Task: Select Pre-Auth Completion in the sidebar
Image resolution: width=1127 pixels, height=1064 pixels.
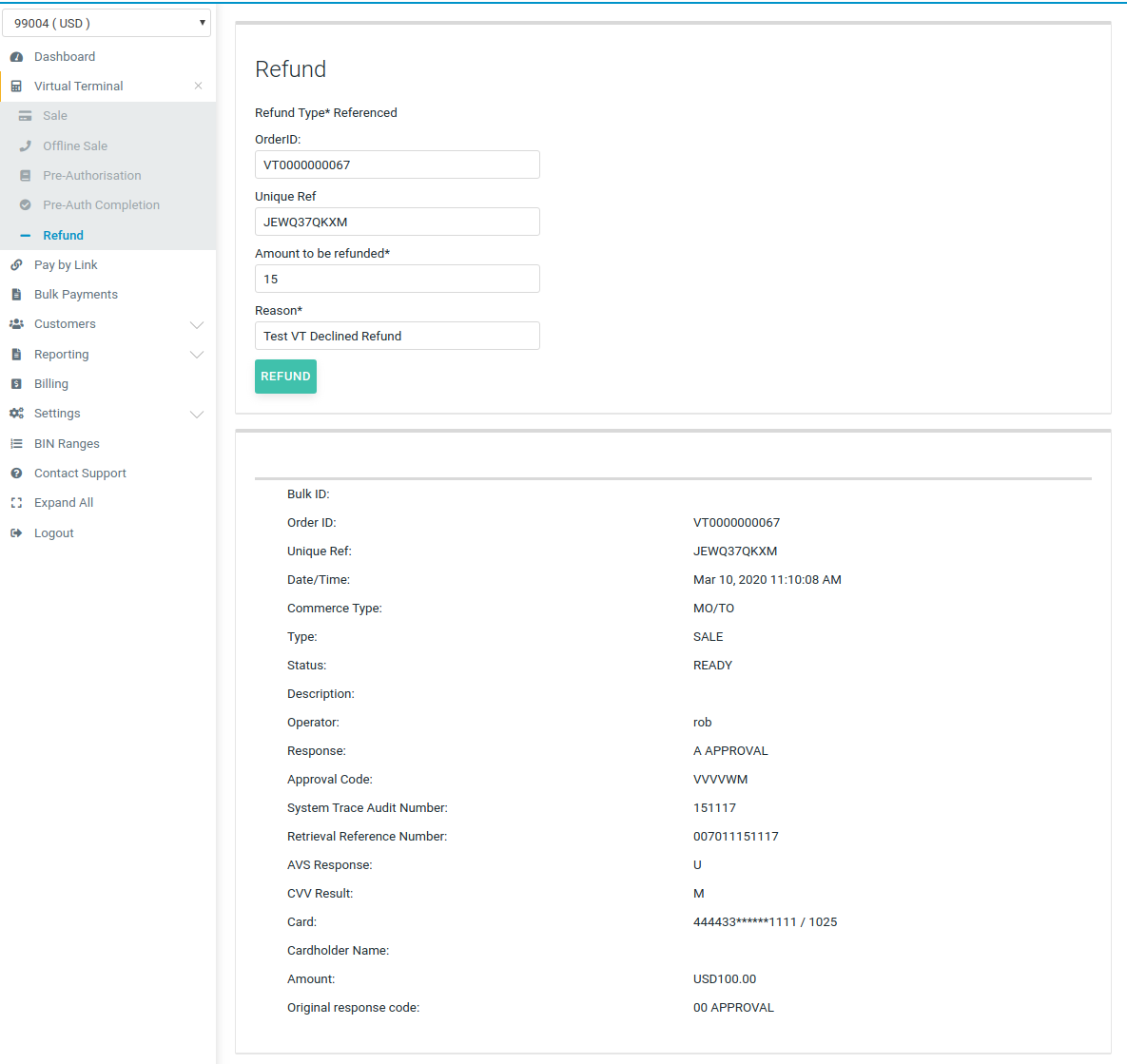Action: [x=101, y=205]
